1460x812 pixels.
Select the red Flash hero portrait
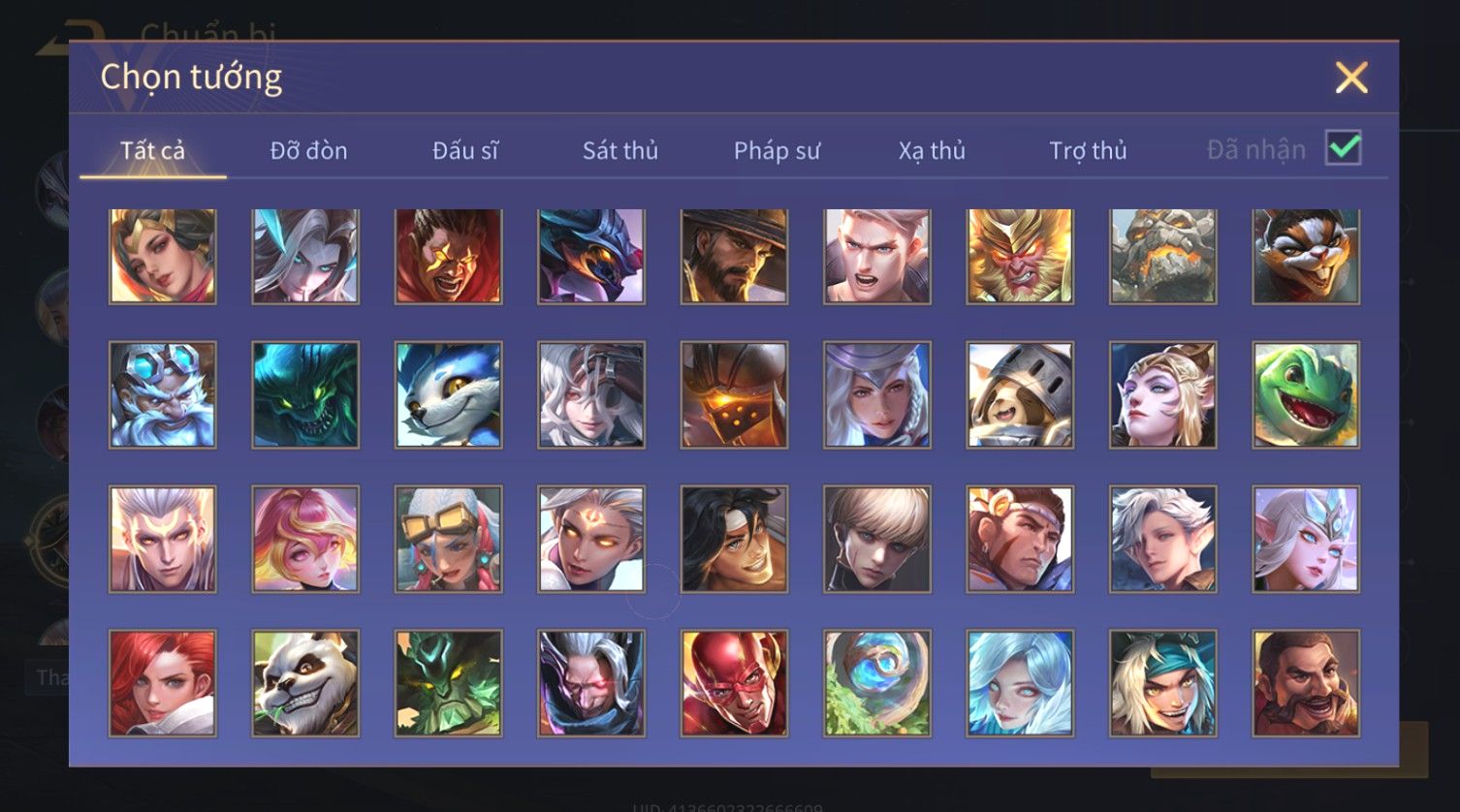(734, 683)
